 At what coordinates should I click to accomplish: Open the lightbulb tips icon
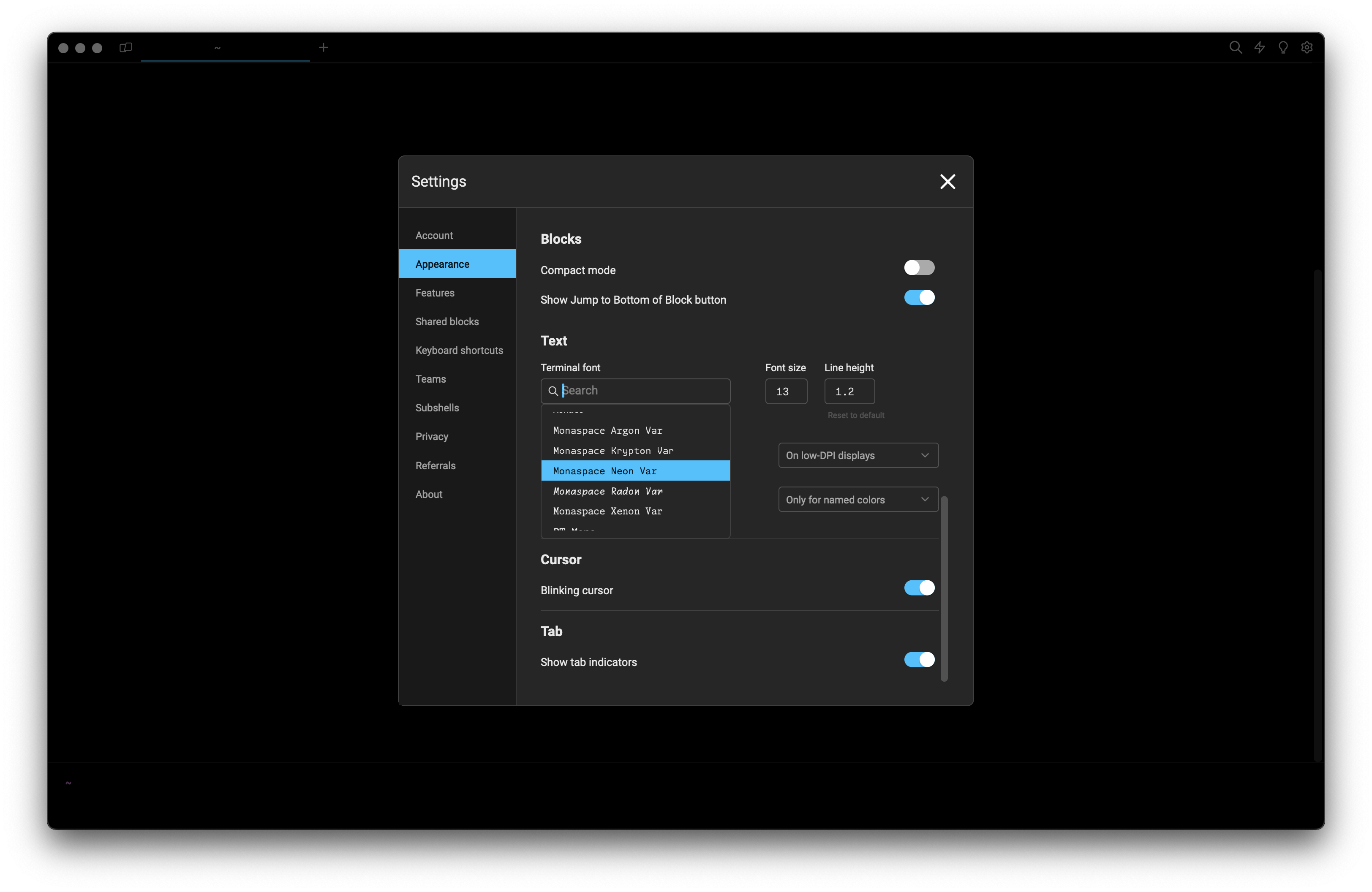tap(1283, 47)
